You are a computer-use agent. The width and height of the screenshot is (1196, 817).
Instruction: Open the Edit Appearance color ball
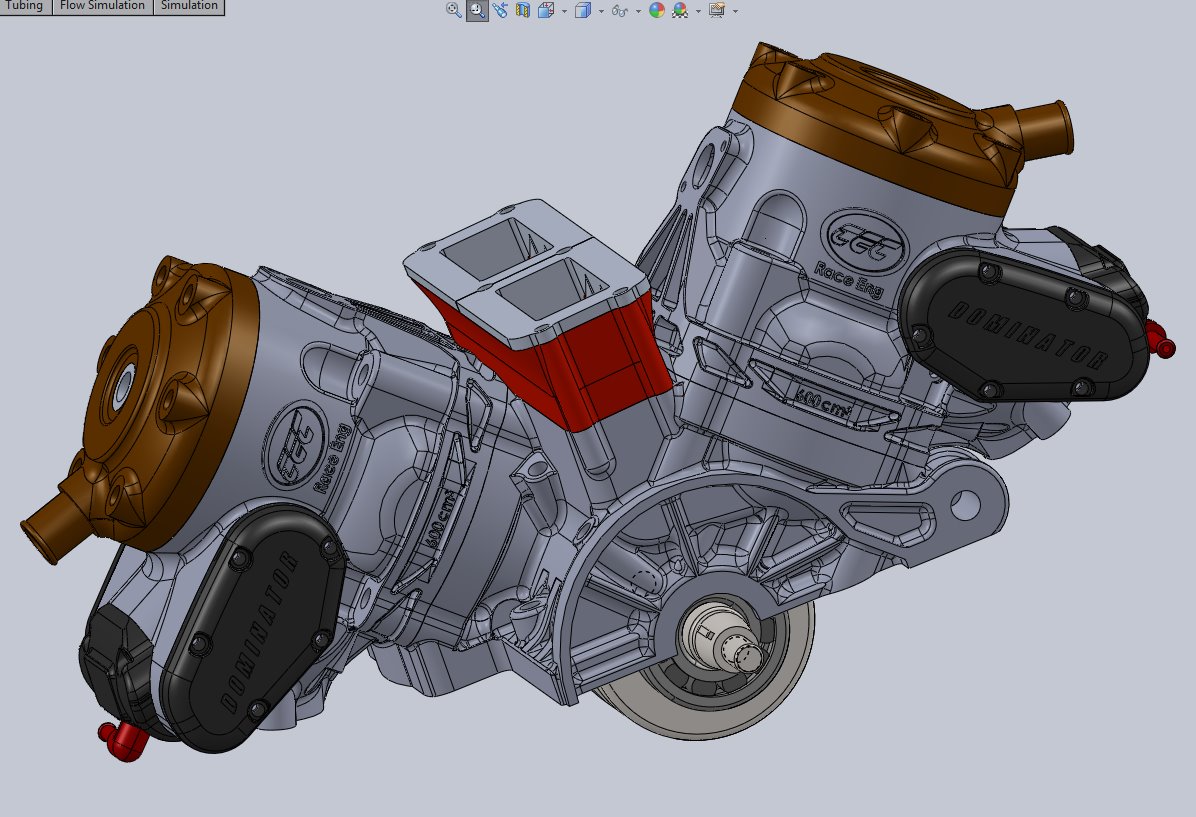657,10
